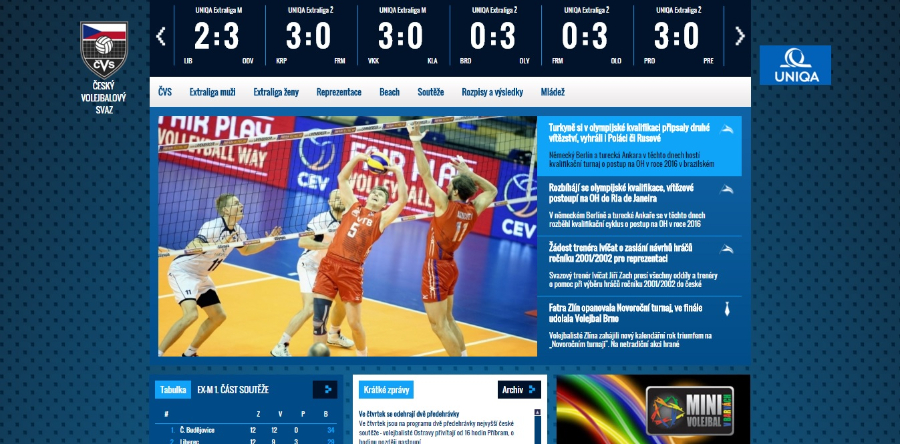
Task: Open the UNIQA sponsor logo
Action: point(794,65)
